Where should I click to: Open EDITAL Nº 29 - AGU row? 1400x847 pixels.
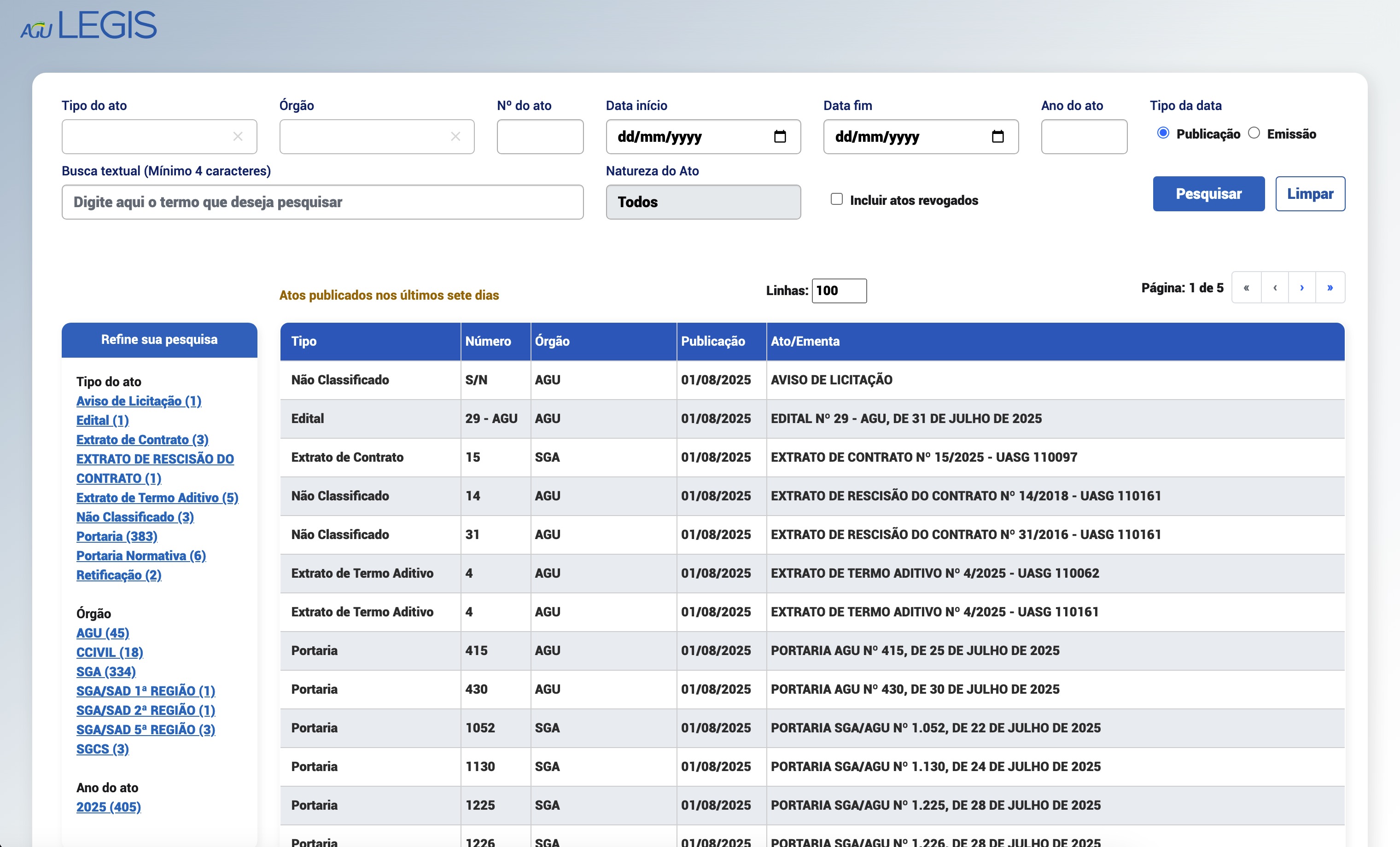(812, 419)
